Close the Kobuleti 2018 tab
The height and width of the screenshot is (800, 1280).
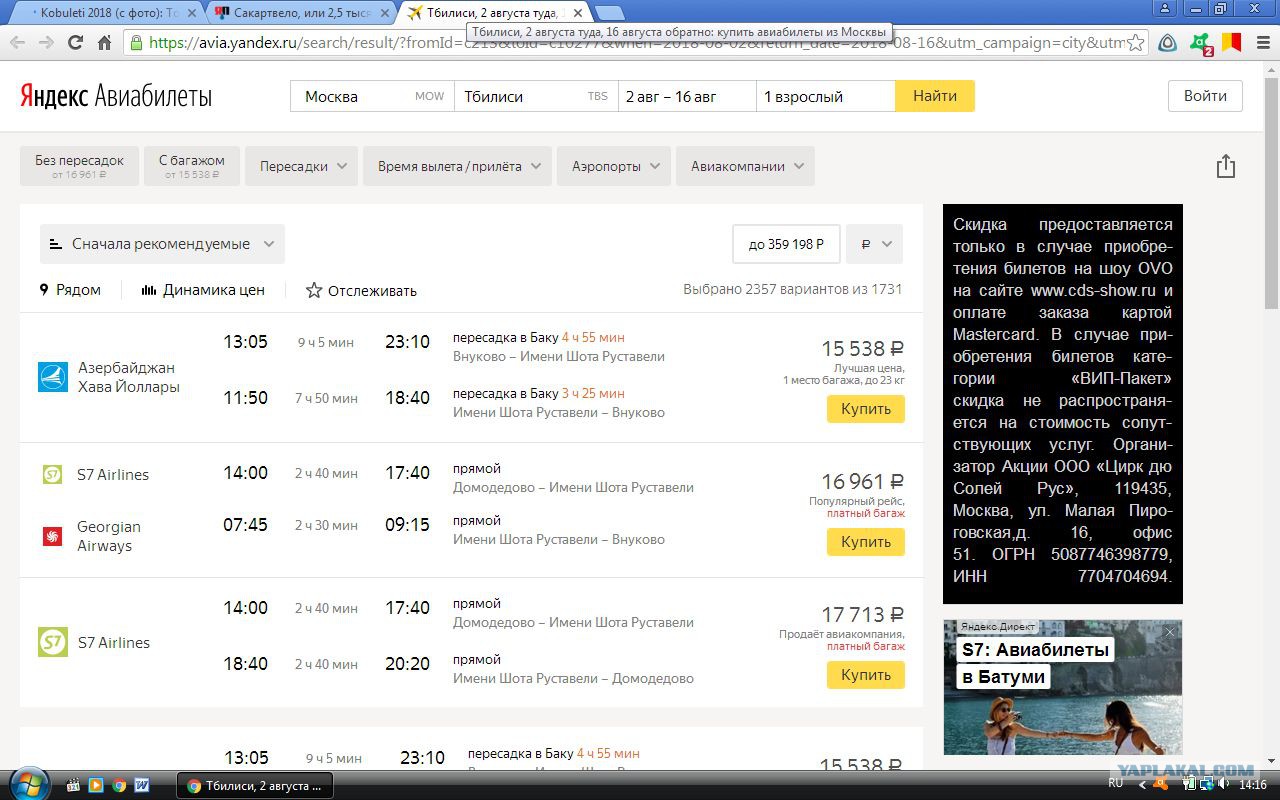click(191, 13)
